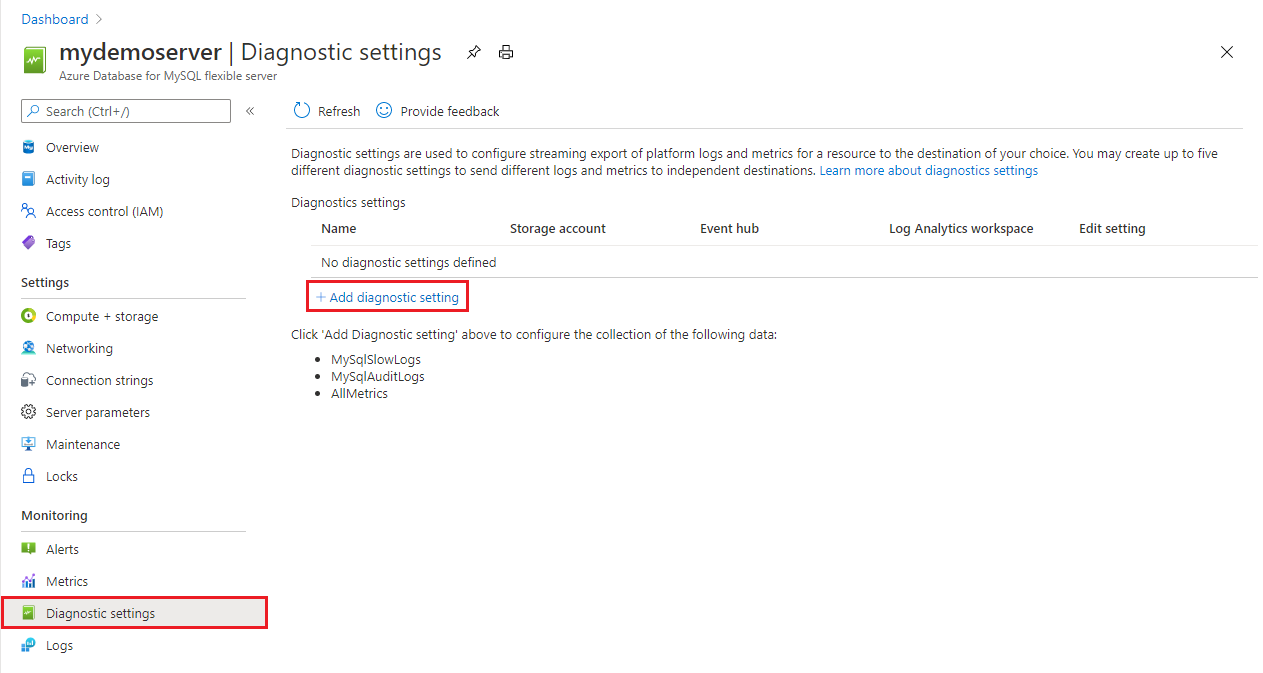Open the Connection strings page
The width and height of the screenshot is (1263, 673).
99,381
